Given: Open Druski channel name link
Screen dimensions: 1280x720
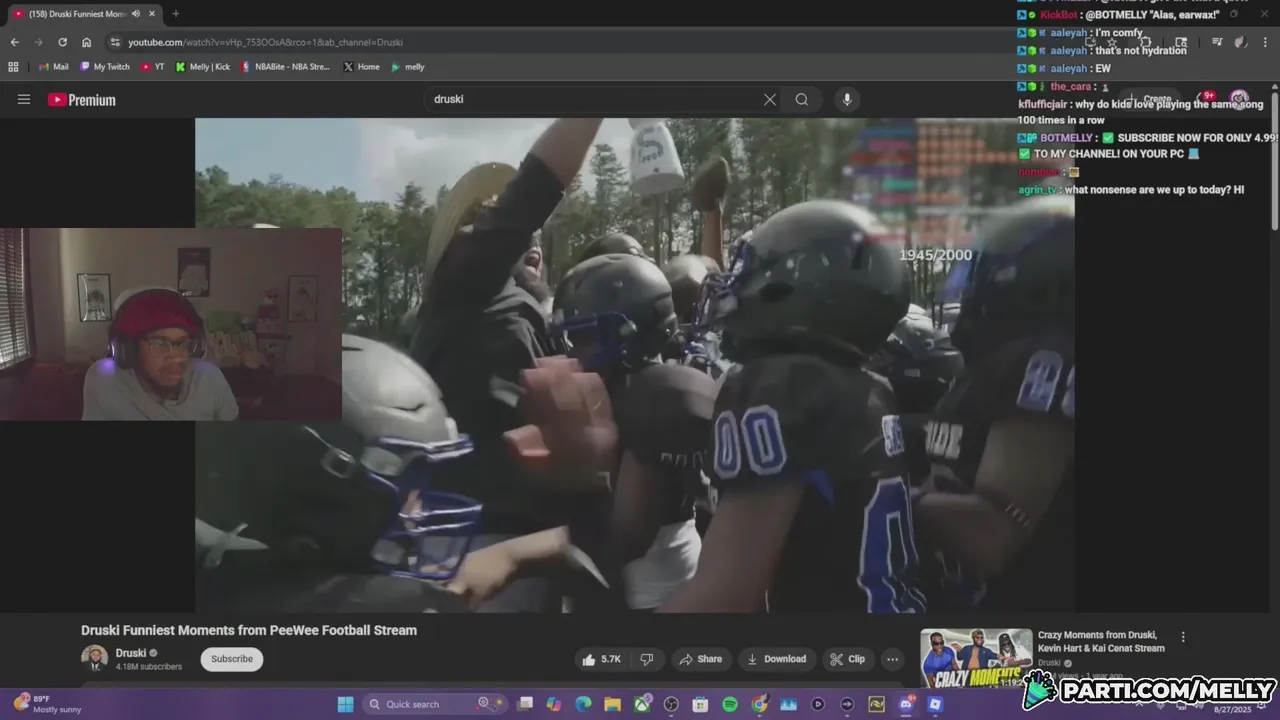Looking at the screenshot, I should pyautogui.click(x=130, y=653).
